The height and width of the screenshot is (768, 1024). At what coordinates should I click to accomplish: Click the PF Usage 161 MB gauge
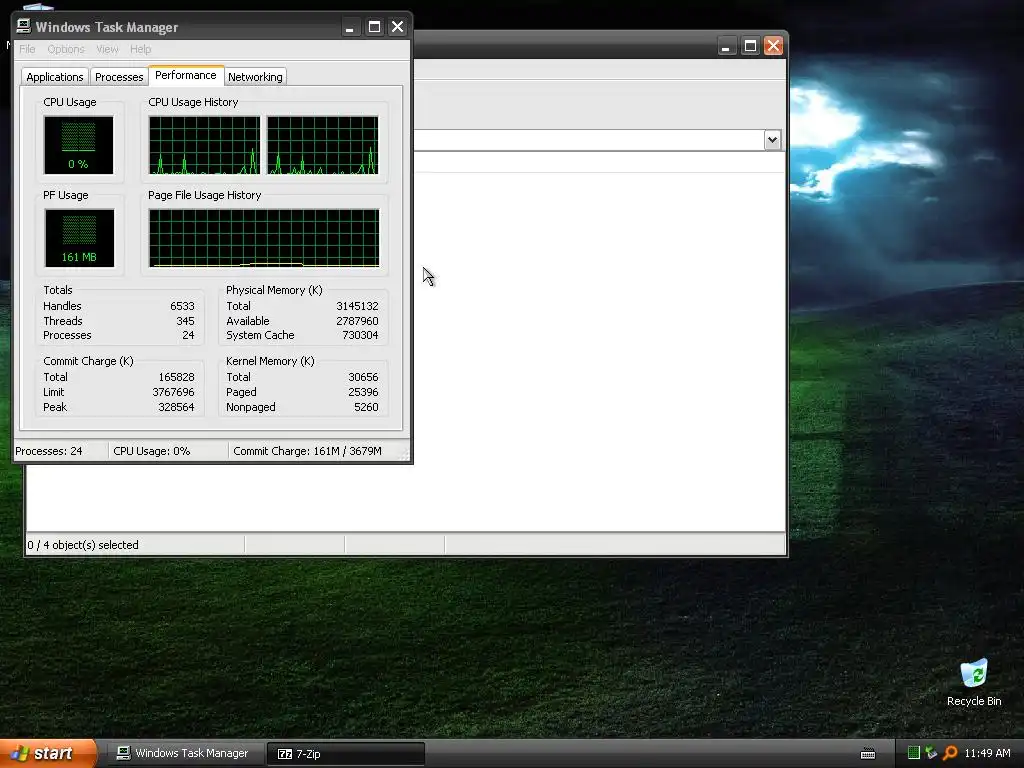(x=79, y=238)
